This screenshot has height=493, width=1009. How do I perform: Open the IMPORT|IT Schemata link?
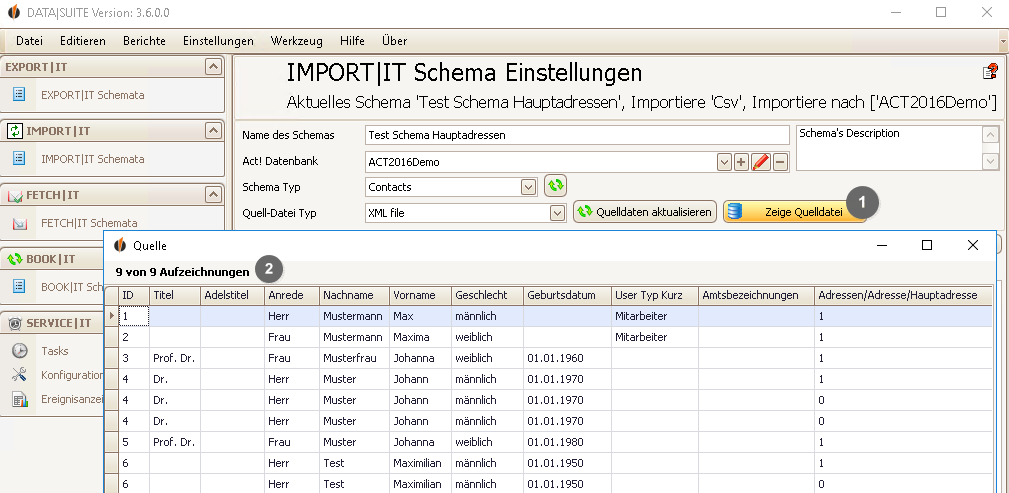click(93, 159)
